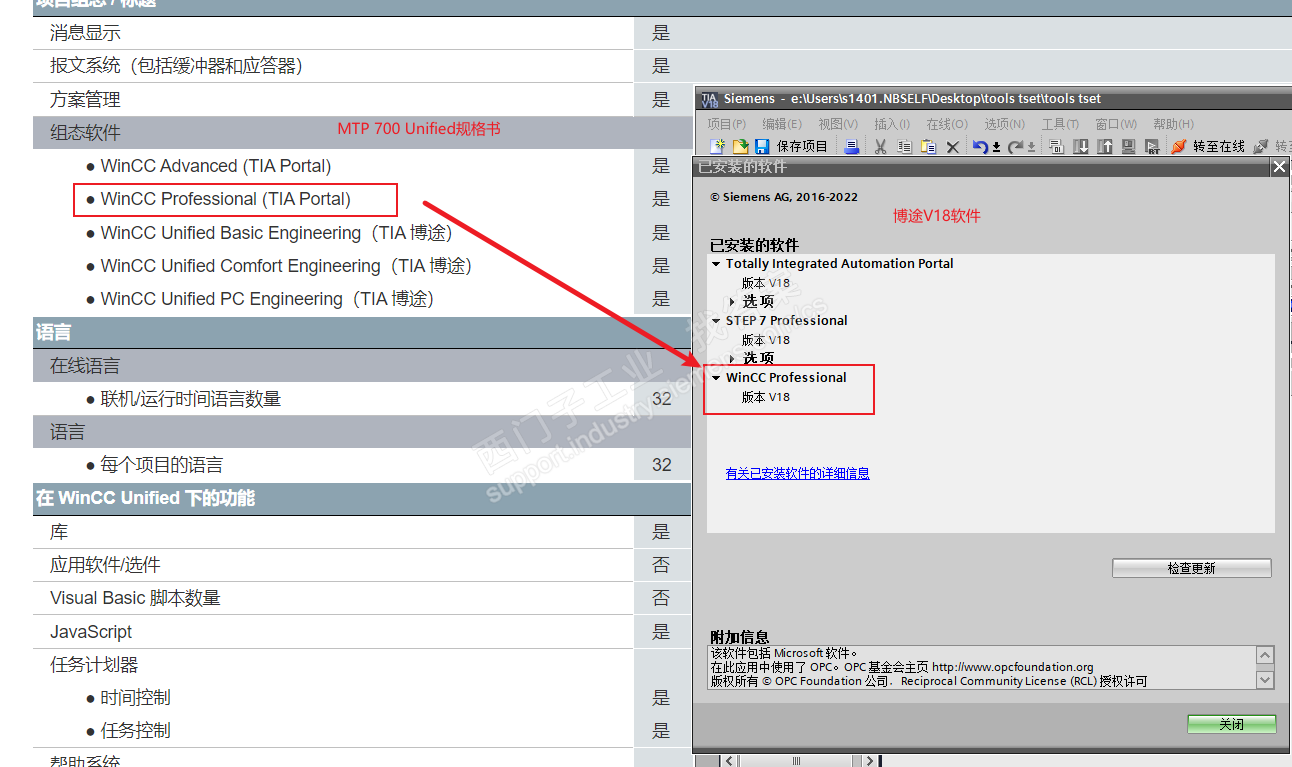Click the redo arrow icon
The height and width of the screenshot is (767, 1292).
point(1015,147)
